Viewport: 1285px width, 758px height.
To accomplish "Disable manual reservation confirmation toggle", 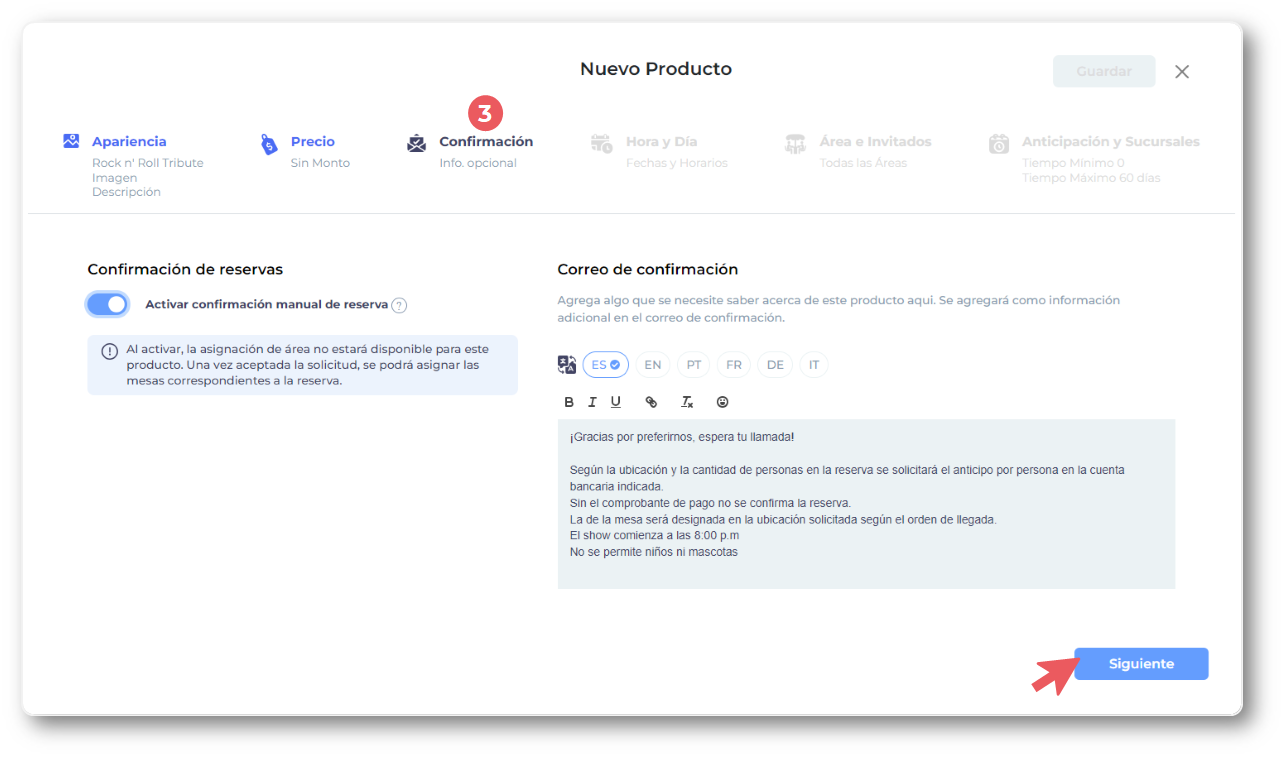I will pos(107,304).
